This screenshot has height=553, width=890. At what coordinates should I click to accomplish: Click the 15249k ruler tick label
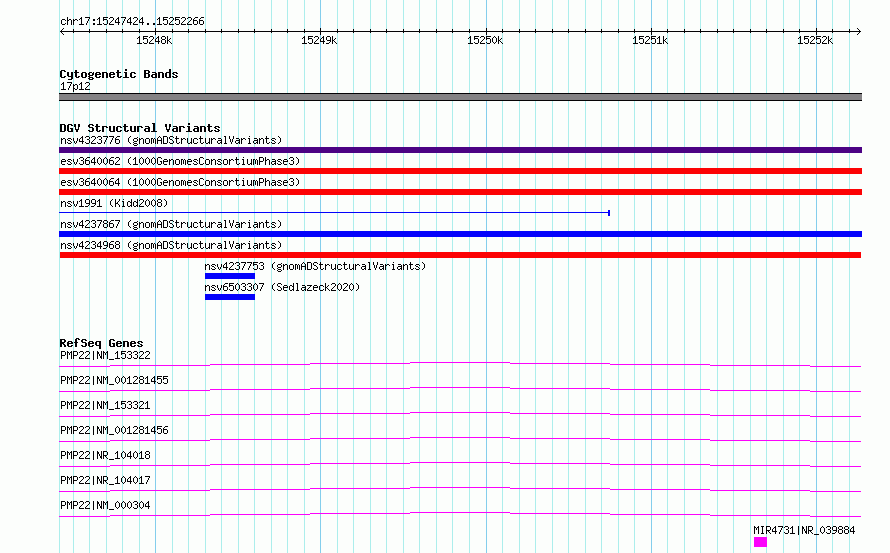(319, 40)
